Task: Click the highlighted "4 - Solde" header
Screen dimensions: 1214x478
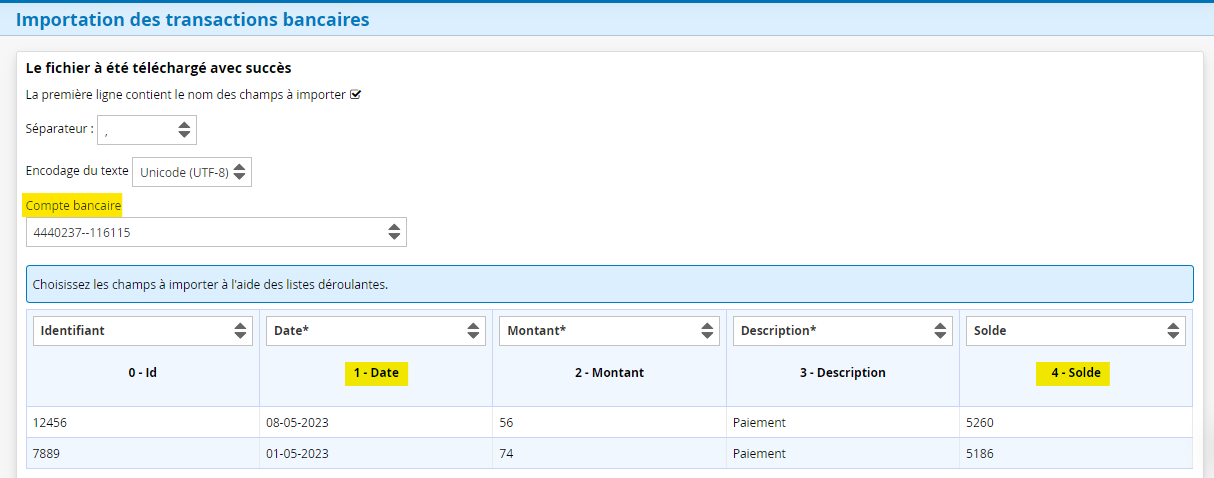Action: click(1075, 373)
